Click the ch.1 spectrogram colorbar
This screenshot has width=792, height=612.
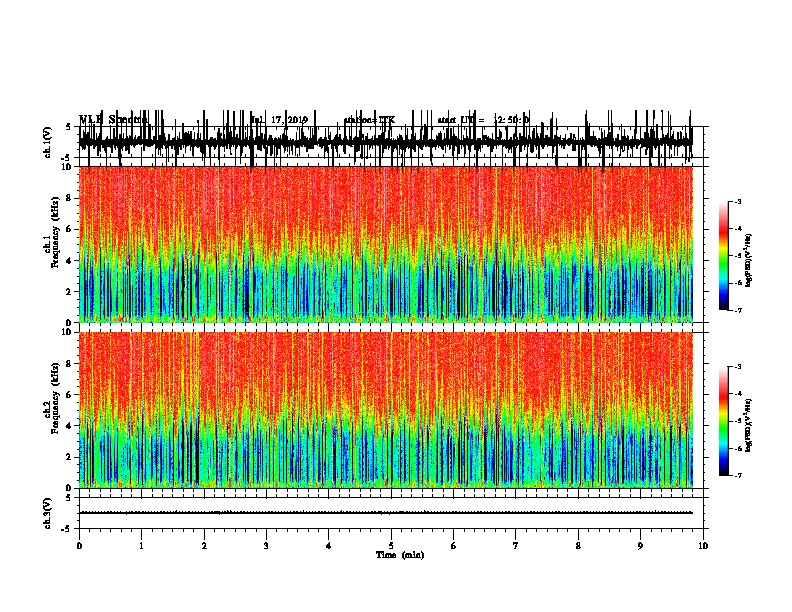pos(723,256)
